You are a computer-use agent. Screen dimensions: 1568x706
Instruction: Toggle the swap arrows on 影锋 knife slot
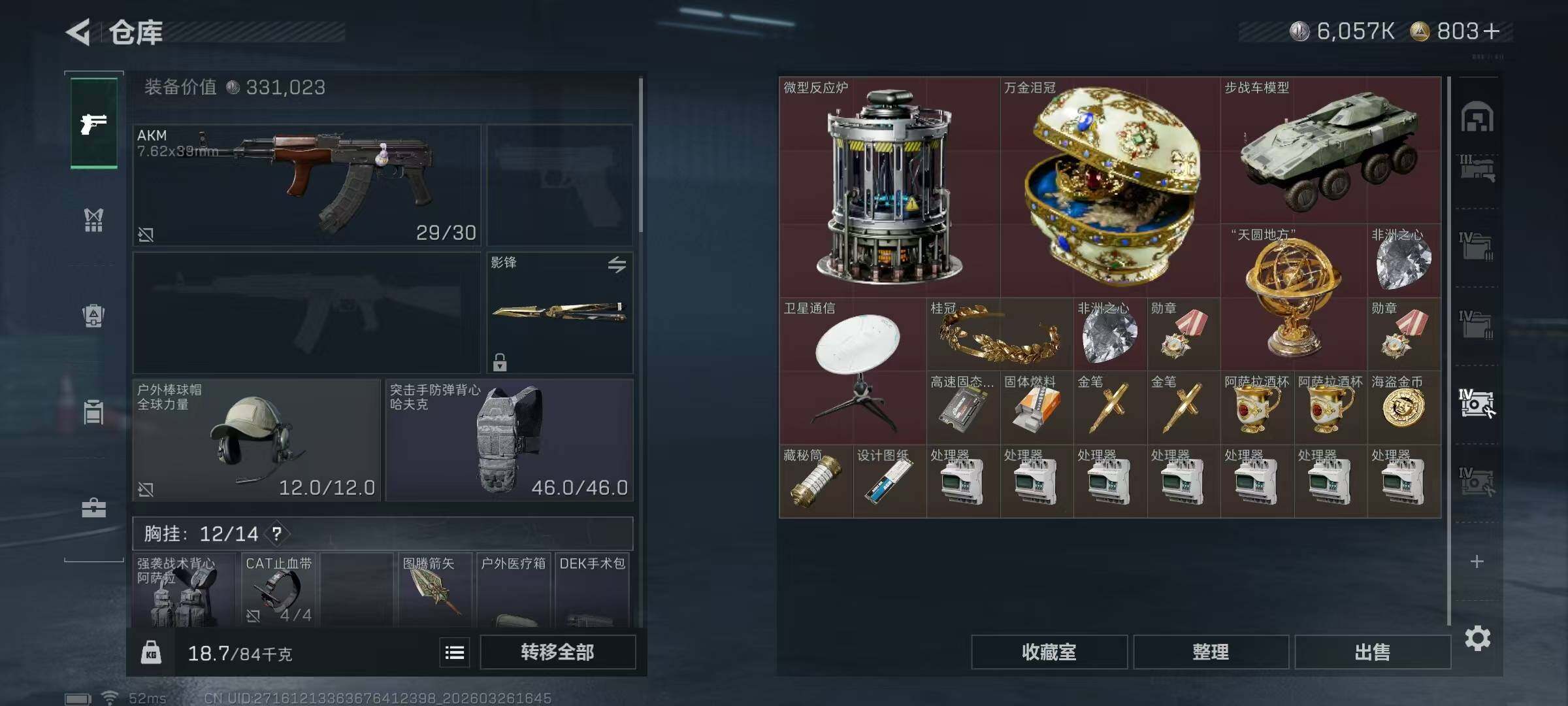[617, 264]
